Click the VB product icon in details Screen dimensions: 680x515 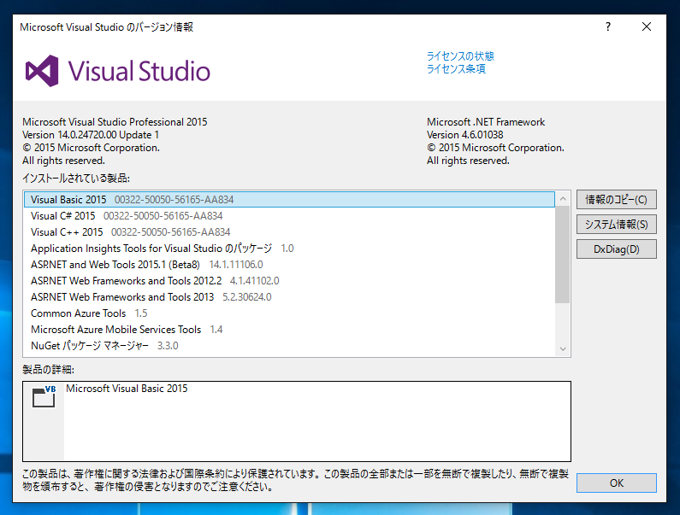click(44, 396)
